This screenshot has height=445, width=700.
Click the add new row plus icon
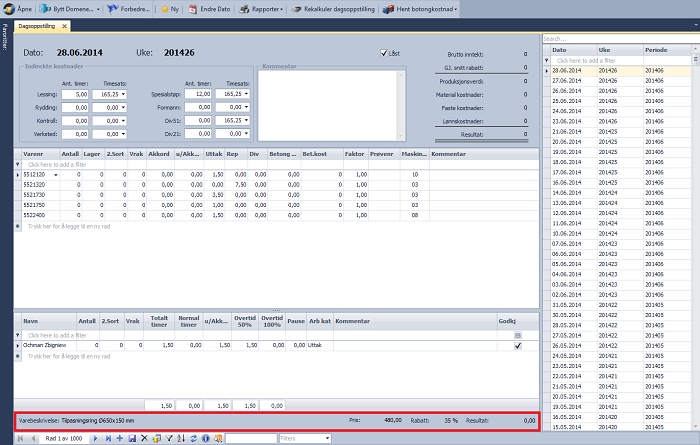(x=119, y=438)
